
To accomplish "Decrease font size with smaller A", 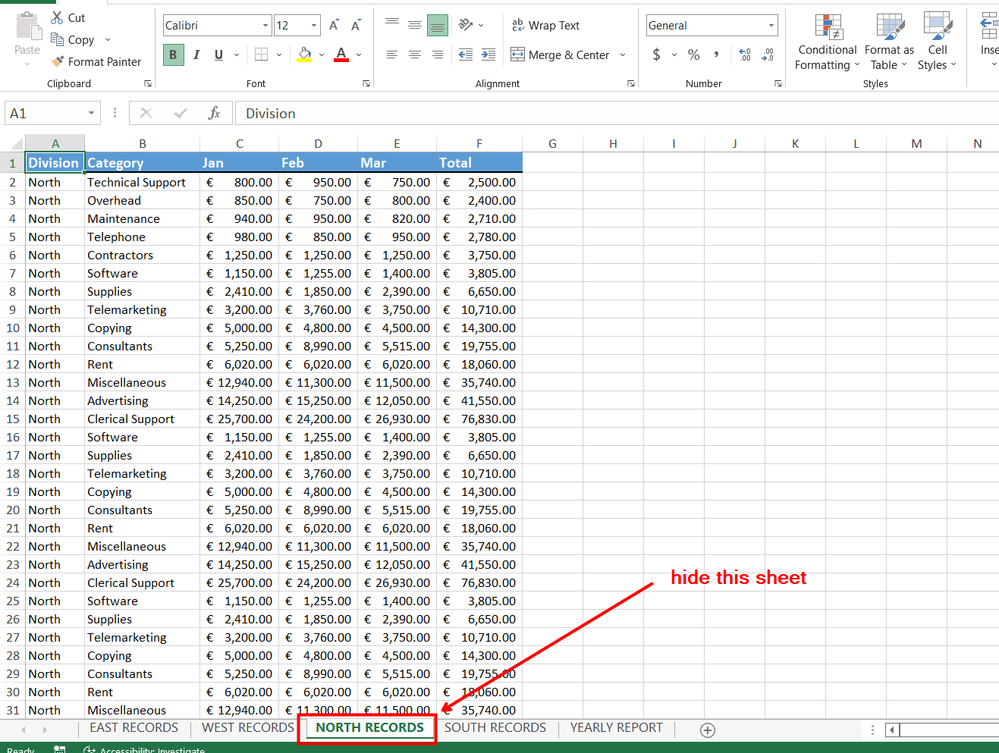I will (356, 25).
